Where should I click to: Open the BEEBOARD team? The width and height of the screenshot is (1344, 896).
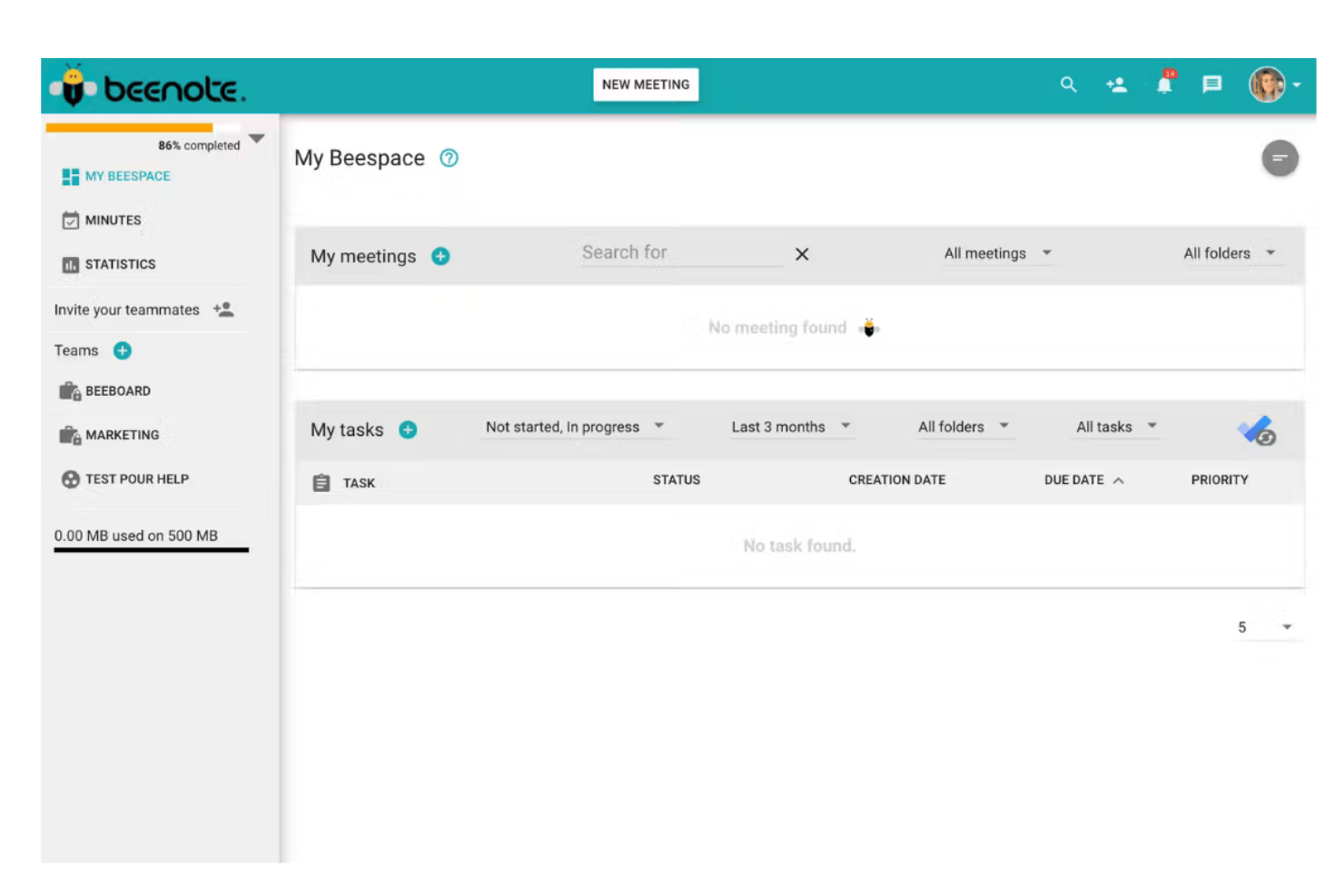click(118, 391)
